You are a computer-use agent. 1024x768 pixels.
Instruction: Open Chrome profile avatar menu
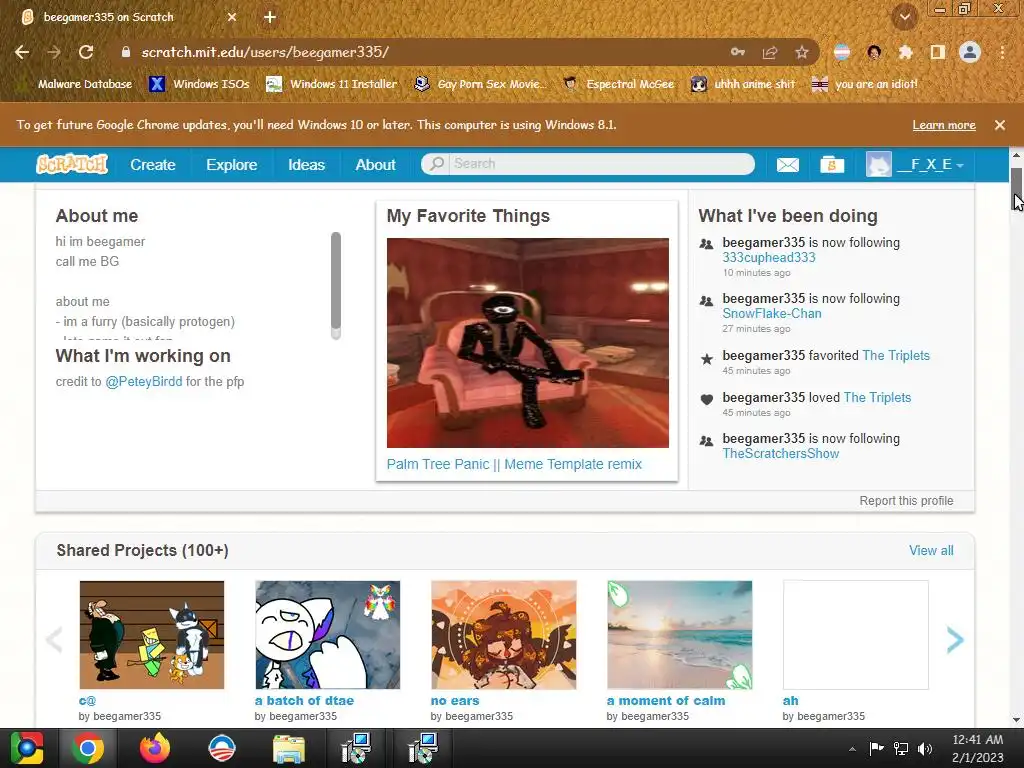(970, 52)
